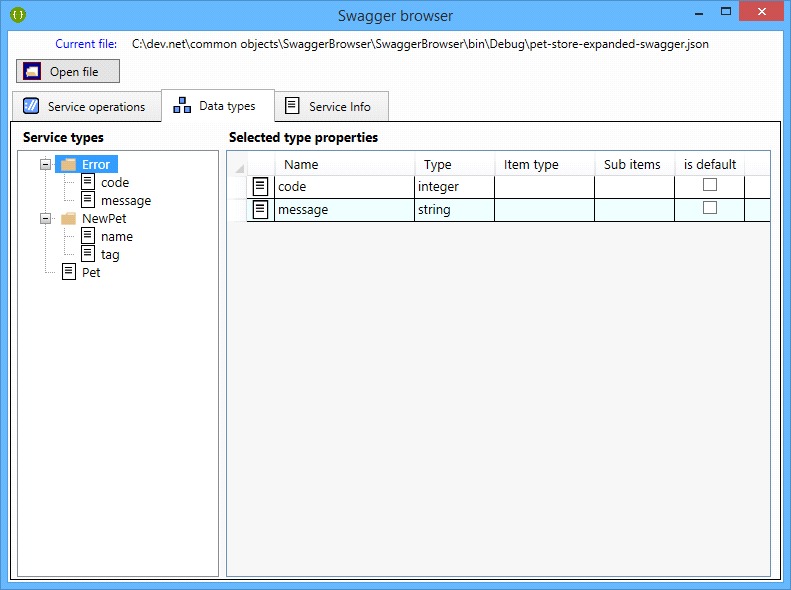Click the is default column header
The height and width of the screenshot is (590, 791).
pyautogui.click(x=710, y=164)
